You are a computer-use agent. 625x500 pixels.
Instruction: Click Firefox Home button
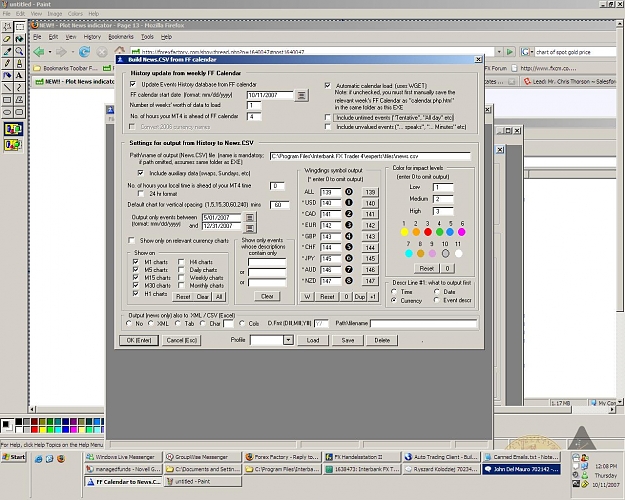pyautogui.click(x=119, y=51)
